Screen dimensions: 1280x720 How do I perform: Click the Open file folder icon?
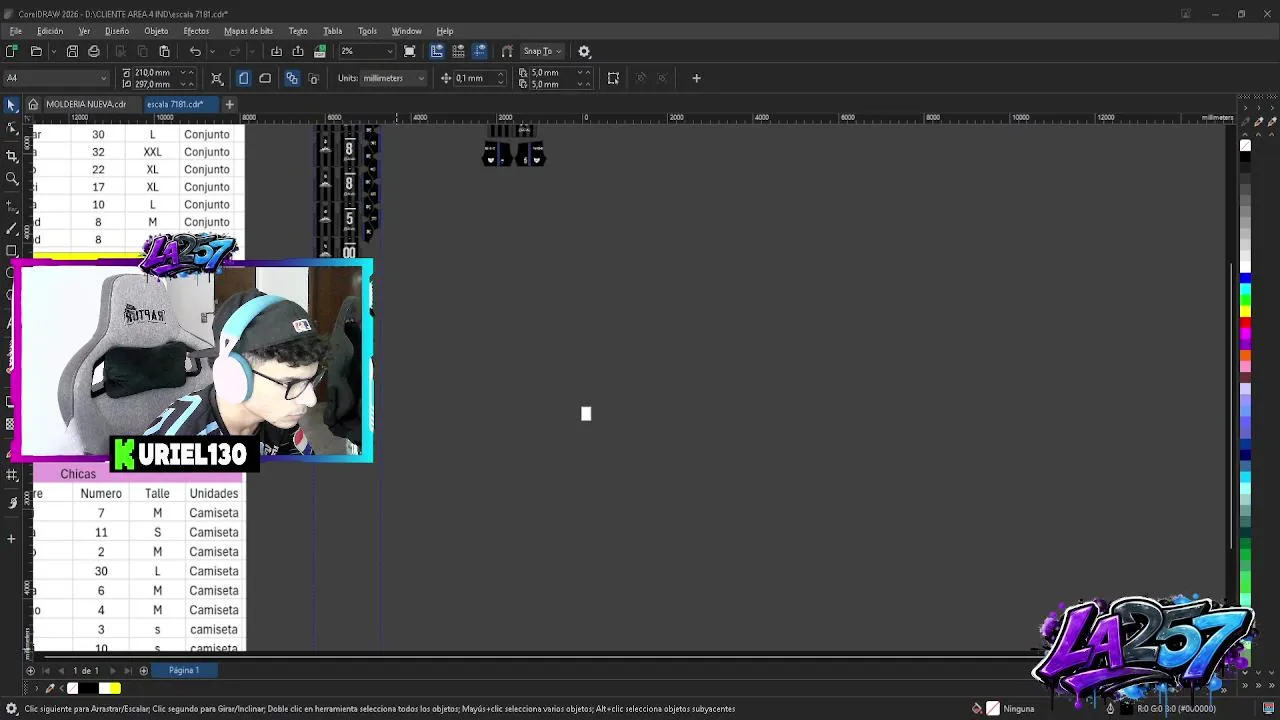coord(36,51)
